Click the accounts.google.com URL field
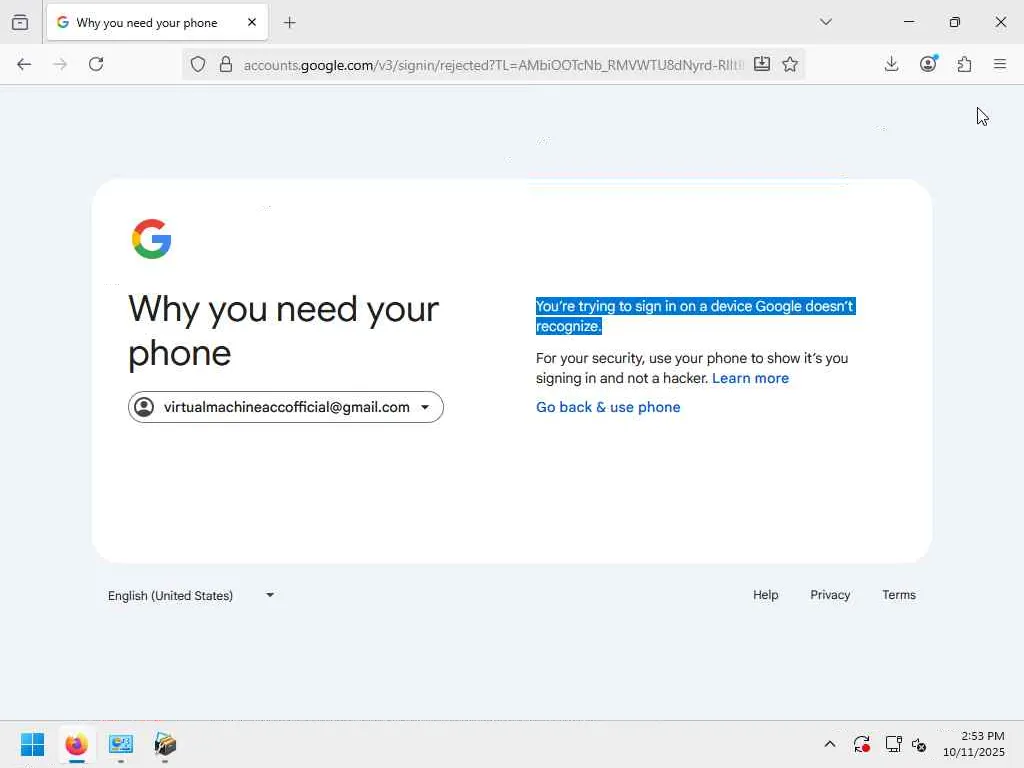The width and height of the screenshot is (1024, 768). (x=494, y=65)
